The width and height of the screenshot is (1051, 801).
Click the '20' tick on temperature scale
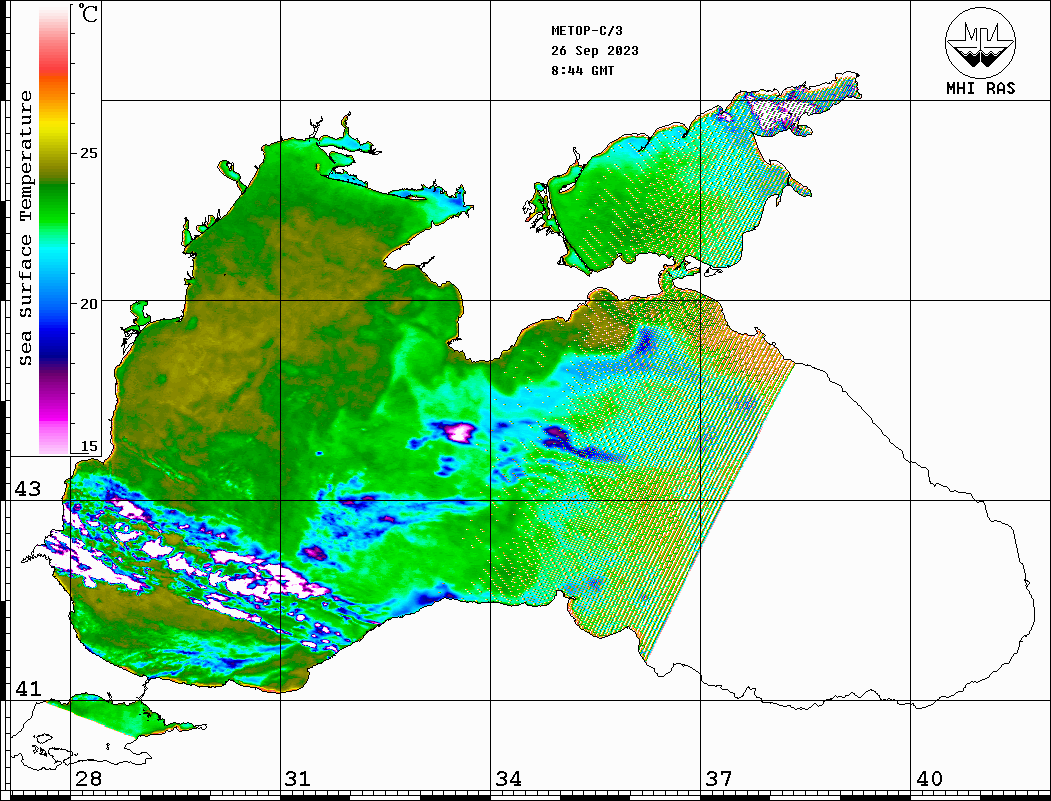coord(88,304)
